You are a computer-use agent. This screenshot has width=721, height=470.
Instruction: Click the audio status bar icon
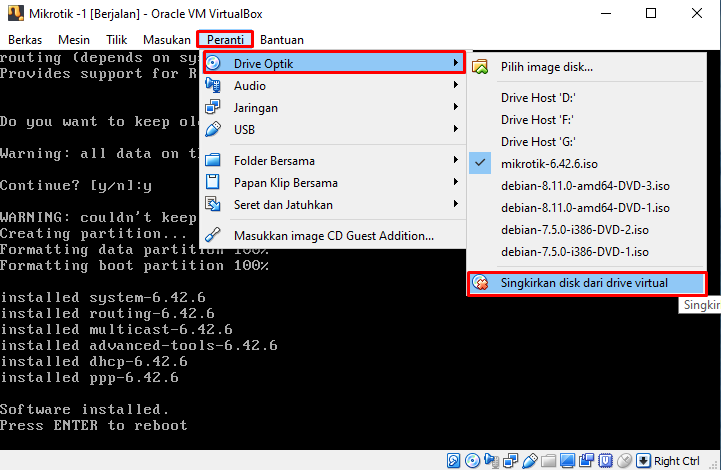[x=492, y=460]
